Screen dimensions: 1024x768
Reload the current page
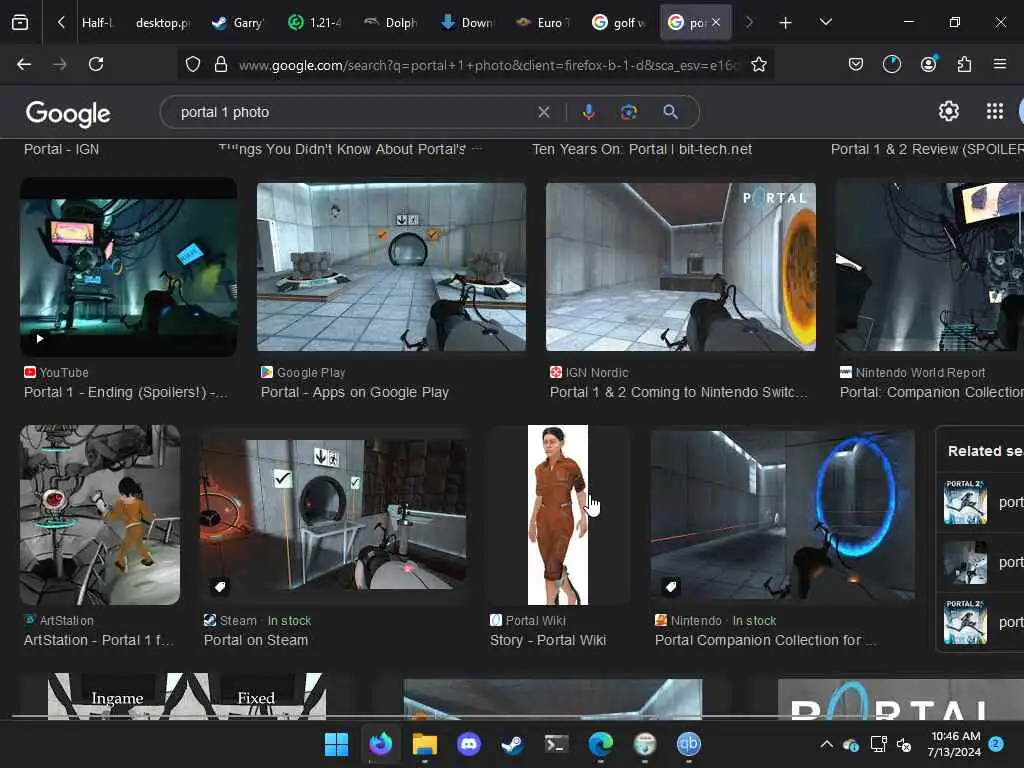coord(96,64)
